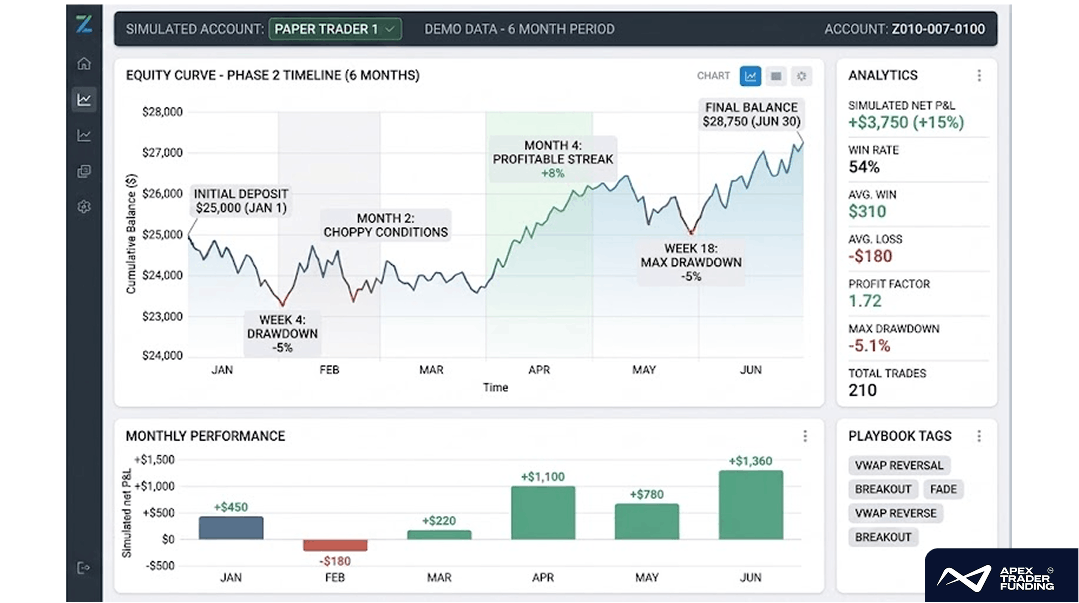Click the Month 4 Profitable Streak annotation
Image resolution: width=1079 pixels, height=603 pixels.
pyautogui.click(x=553, y=159)
